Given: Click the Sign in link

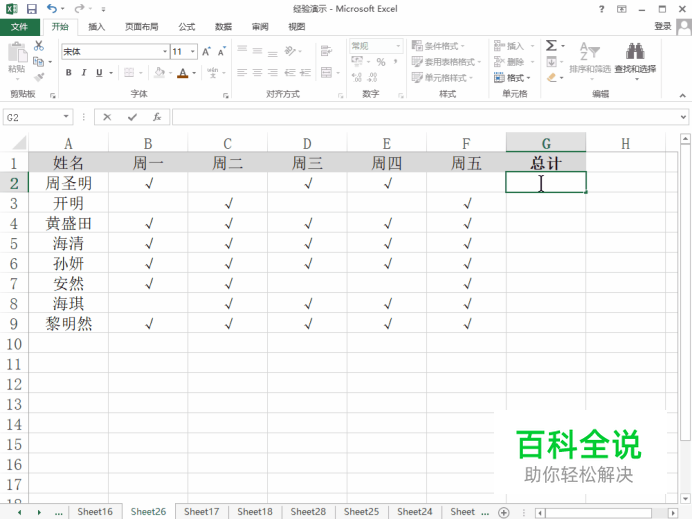Looking at the screenshot, I should [662, 26].
